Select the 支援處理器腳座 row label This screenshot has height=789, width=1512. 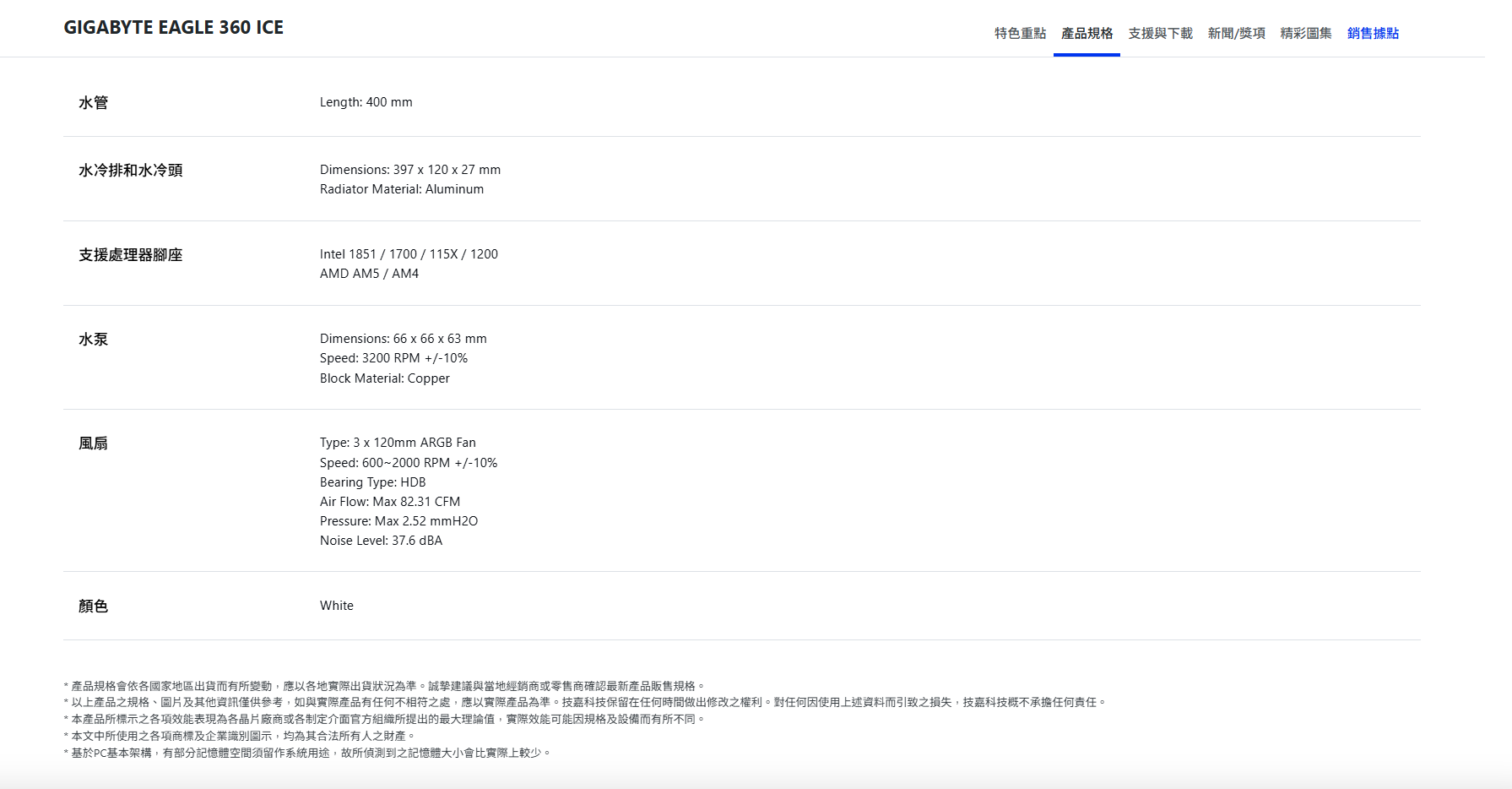tap(130, 255)
